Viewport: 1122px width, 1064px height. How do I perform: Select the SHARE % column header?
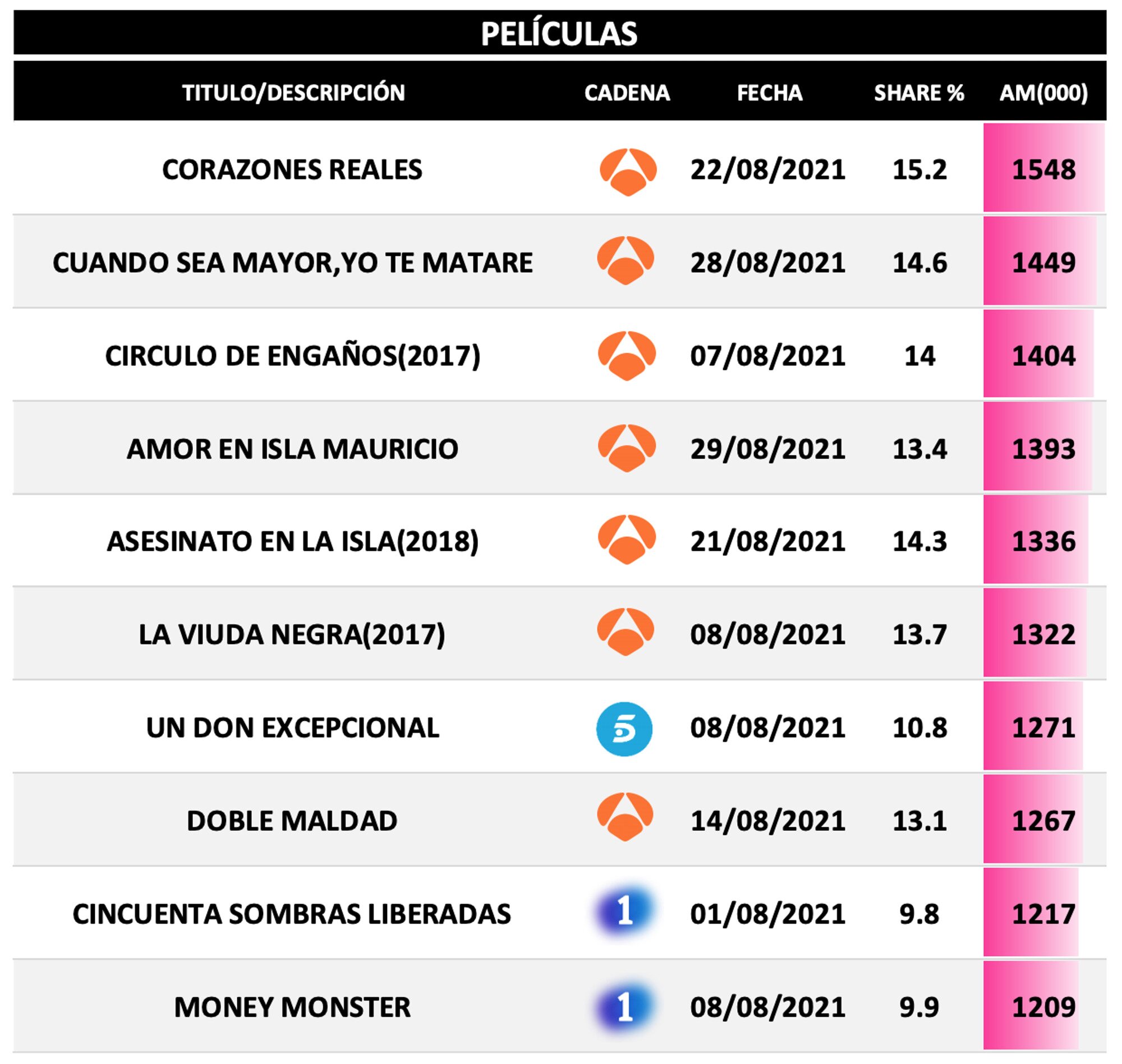click(918, 93)
